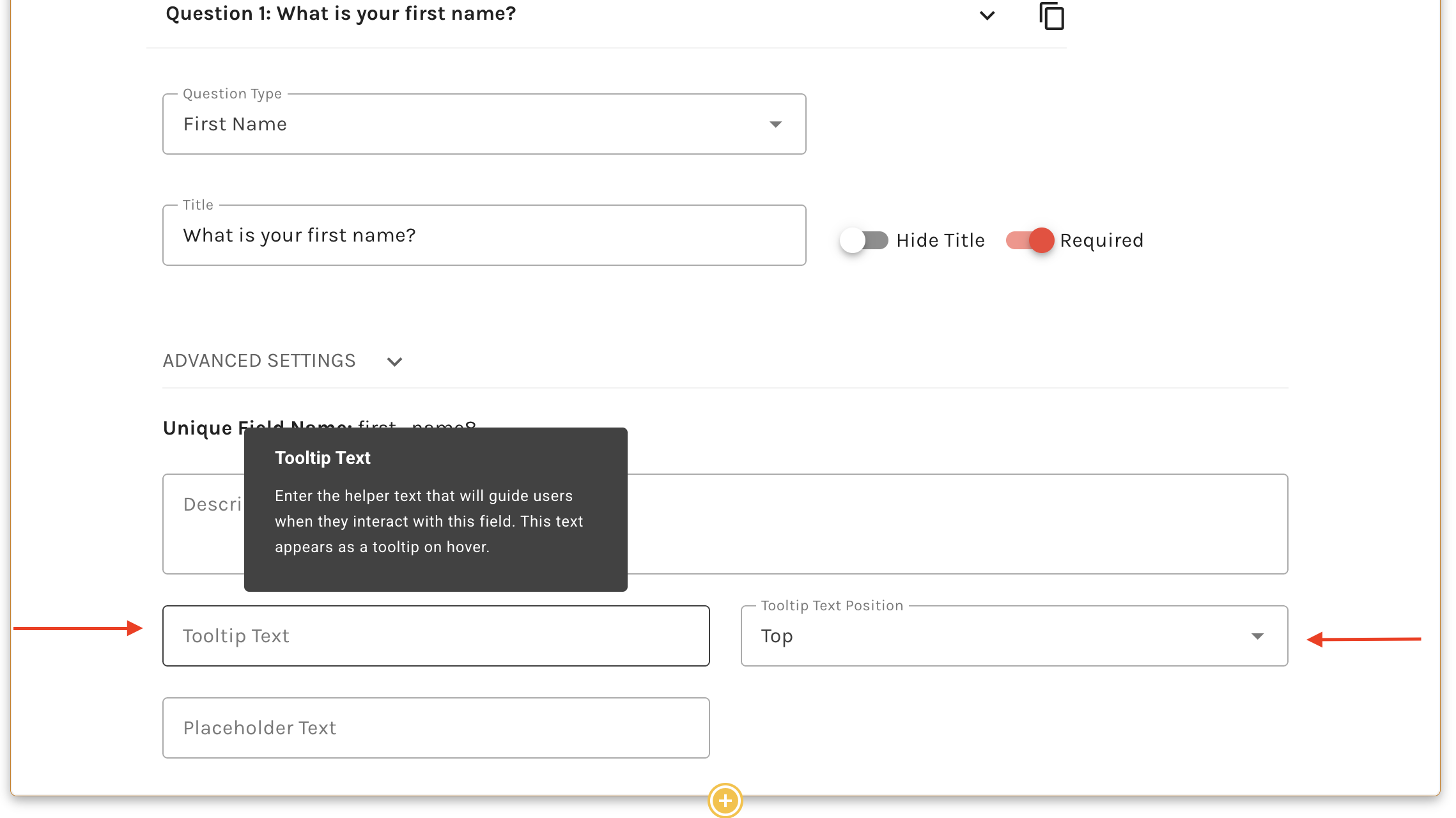Click the Hide Title label text

coord(940,240)
